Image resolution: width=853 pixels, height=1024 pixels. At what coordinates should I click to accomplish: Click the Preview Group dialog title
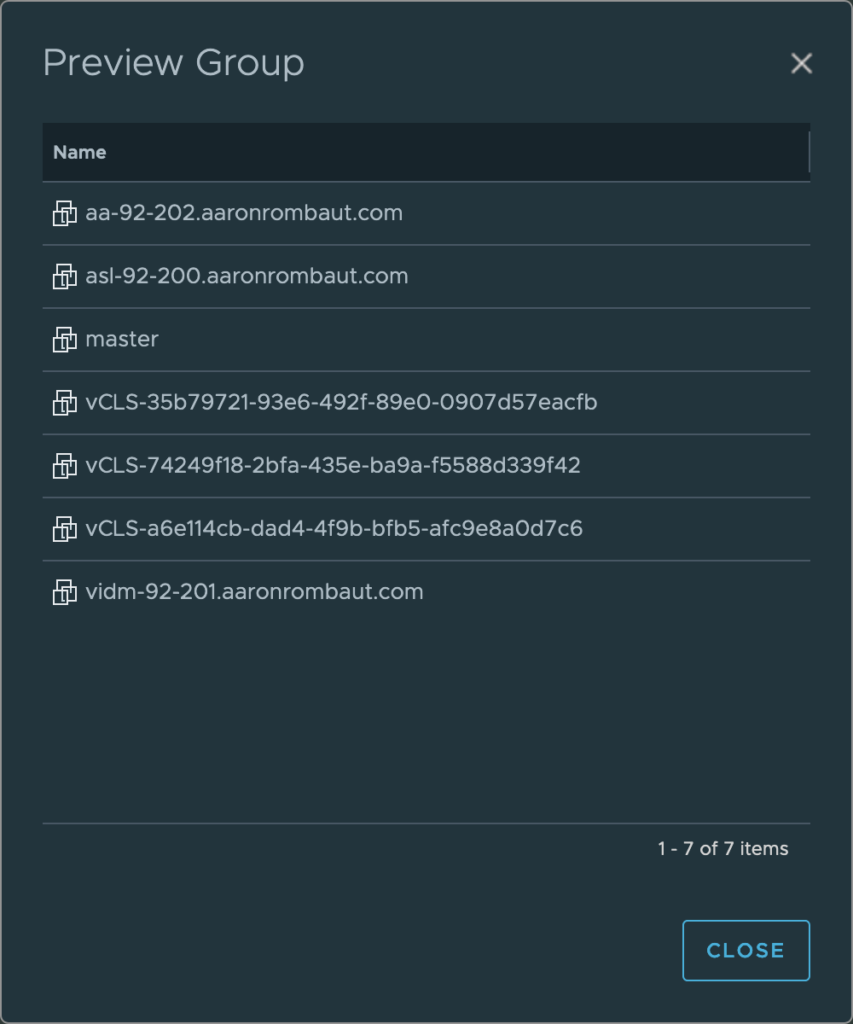click(173, 63)
